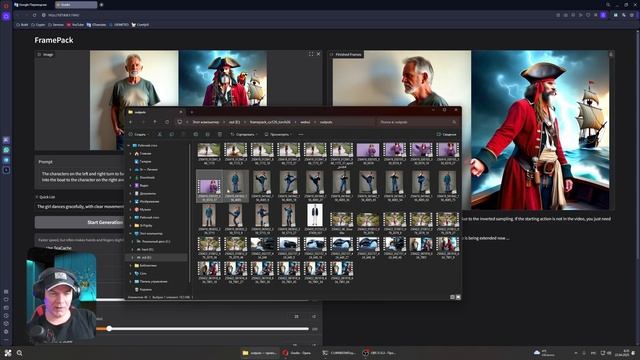Image resolution: width=640 pixels, height=360 pixels.
Task: Collapse This PC node in navigation tree
Action: pyautogui.click(x=131, y=233)
